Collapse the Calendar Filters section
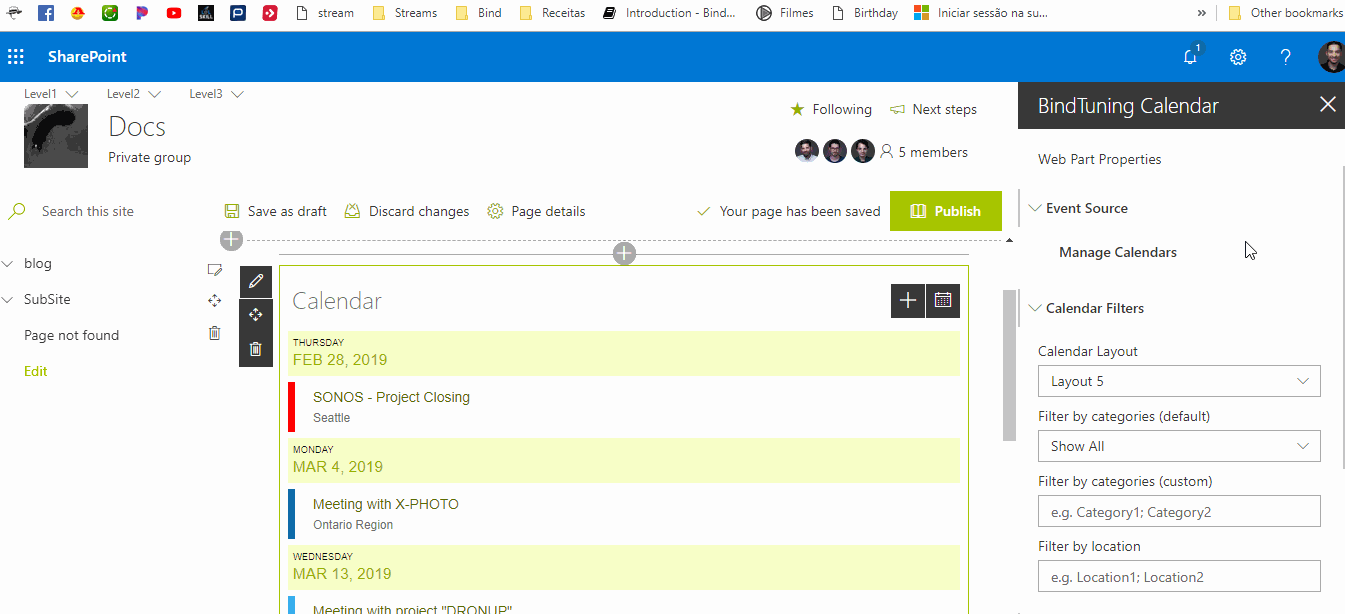 [x=1035, y=308]
